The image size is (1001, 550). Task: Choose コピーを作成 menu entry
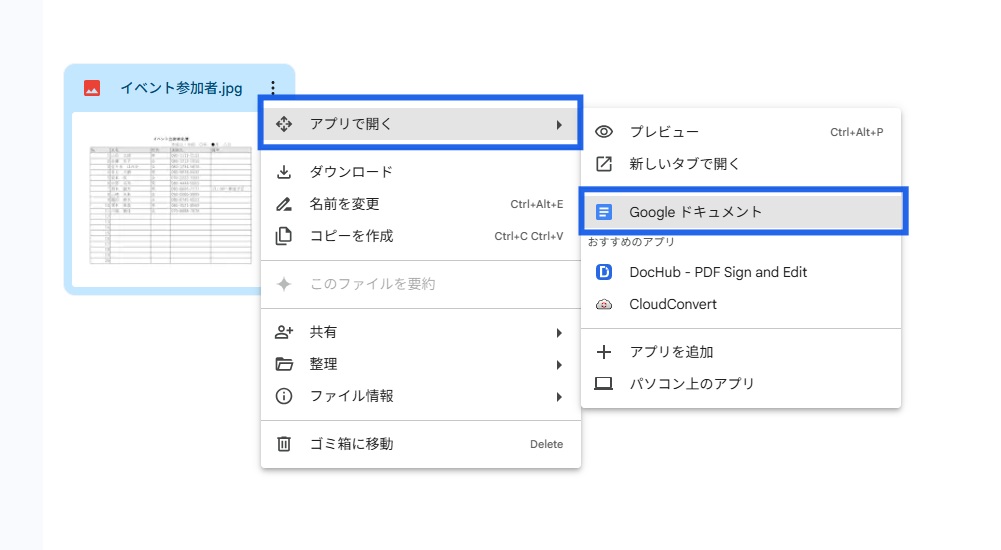click(x=351, y=236)
